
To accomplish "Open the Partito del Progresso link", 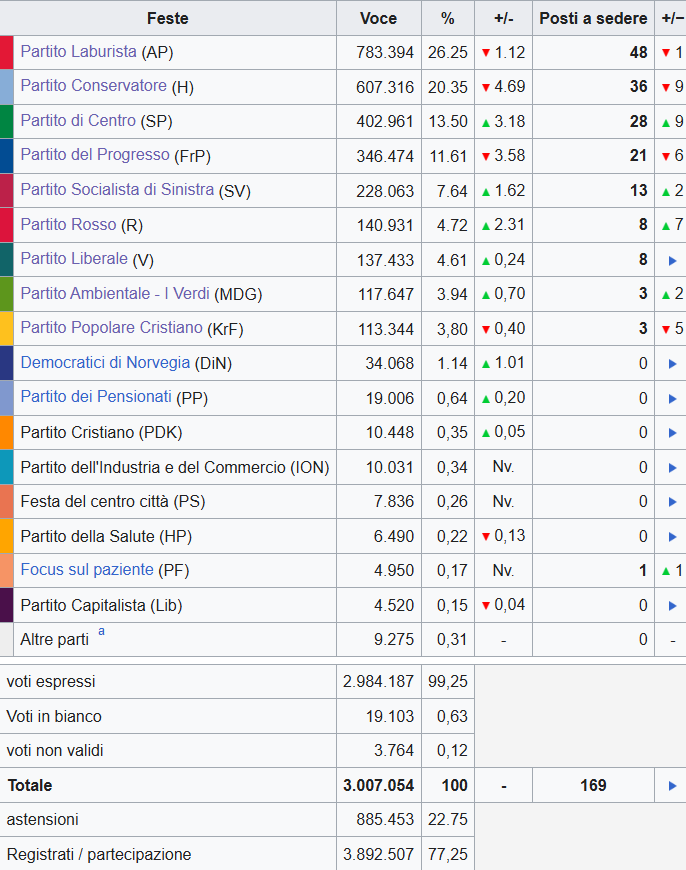I will coord(95,155).
